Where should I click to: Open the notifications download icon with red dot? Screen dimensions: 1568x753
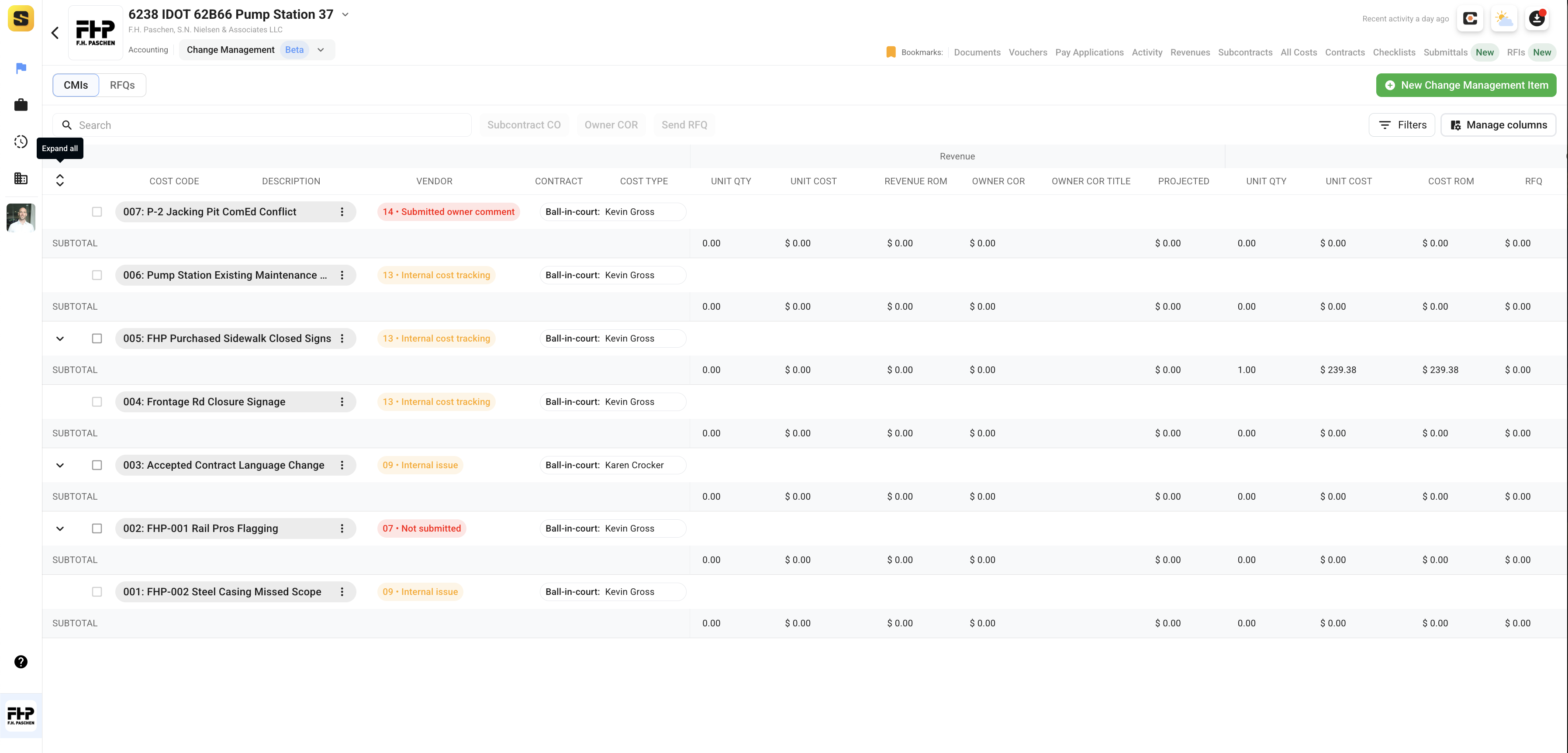pos(1537,19)
